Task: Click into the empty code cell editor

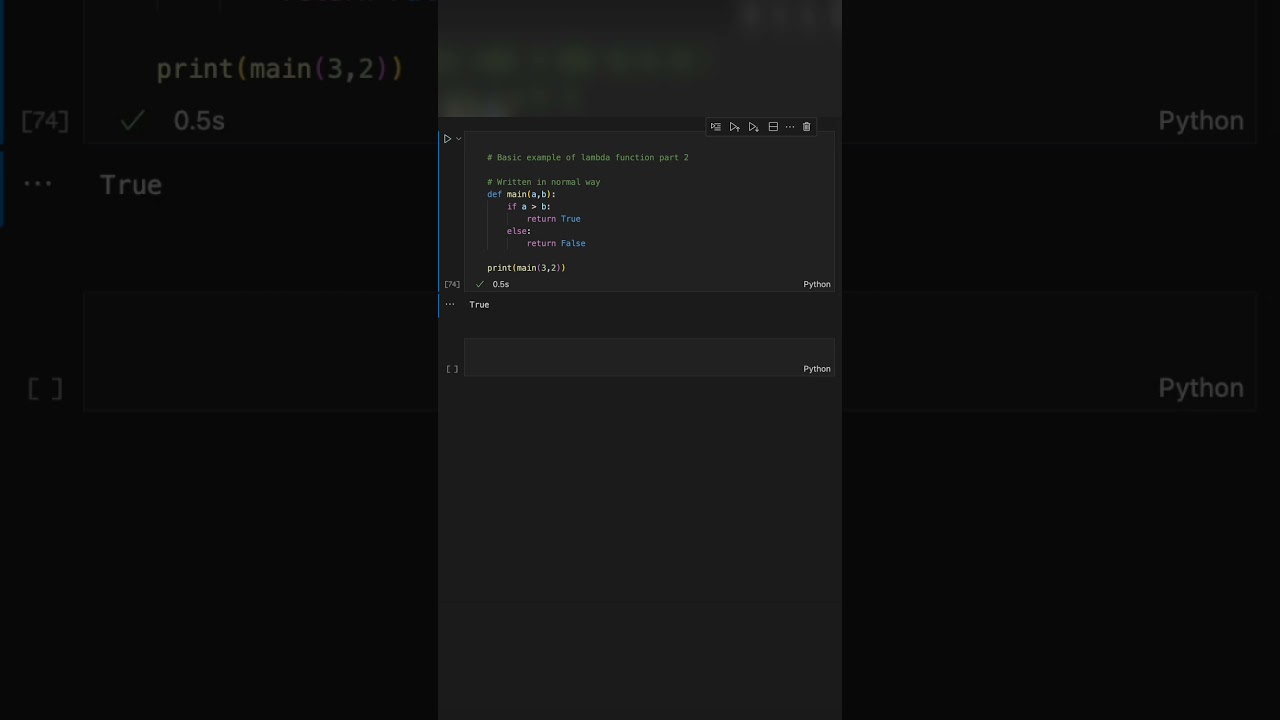Action: 649,351
